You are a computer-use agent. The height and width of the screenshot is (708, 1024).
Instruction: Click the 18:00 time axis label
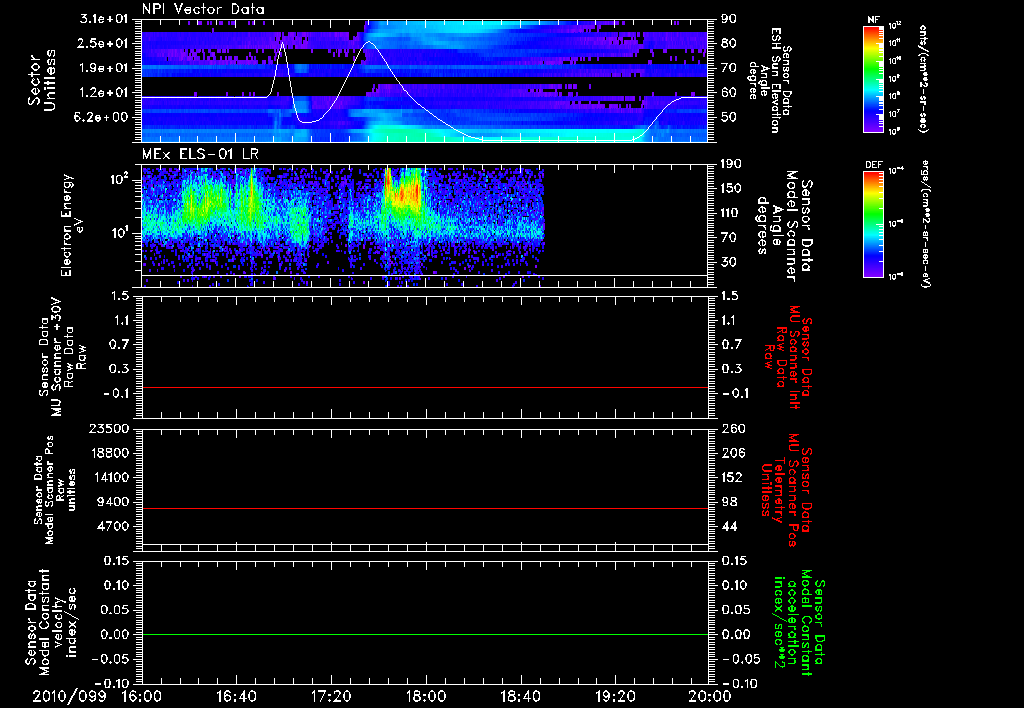coord(426,696)
